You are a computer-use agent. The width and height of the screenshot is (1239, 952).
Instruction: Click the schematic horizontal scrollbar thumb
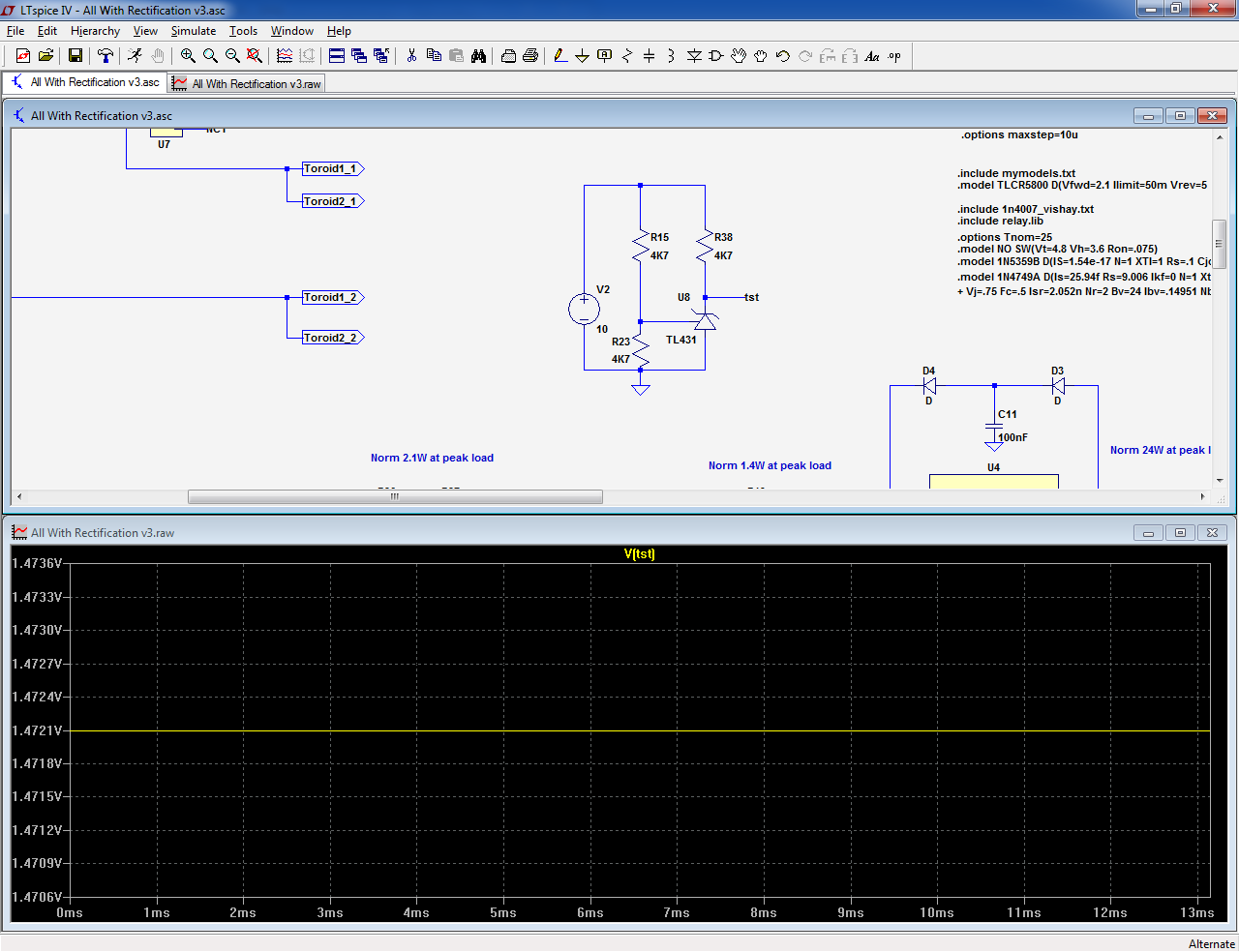click(x=395, y=496)
